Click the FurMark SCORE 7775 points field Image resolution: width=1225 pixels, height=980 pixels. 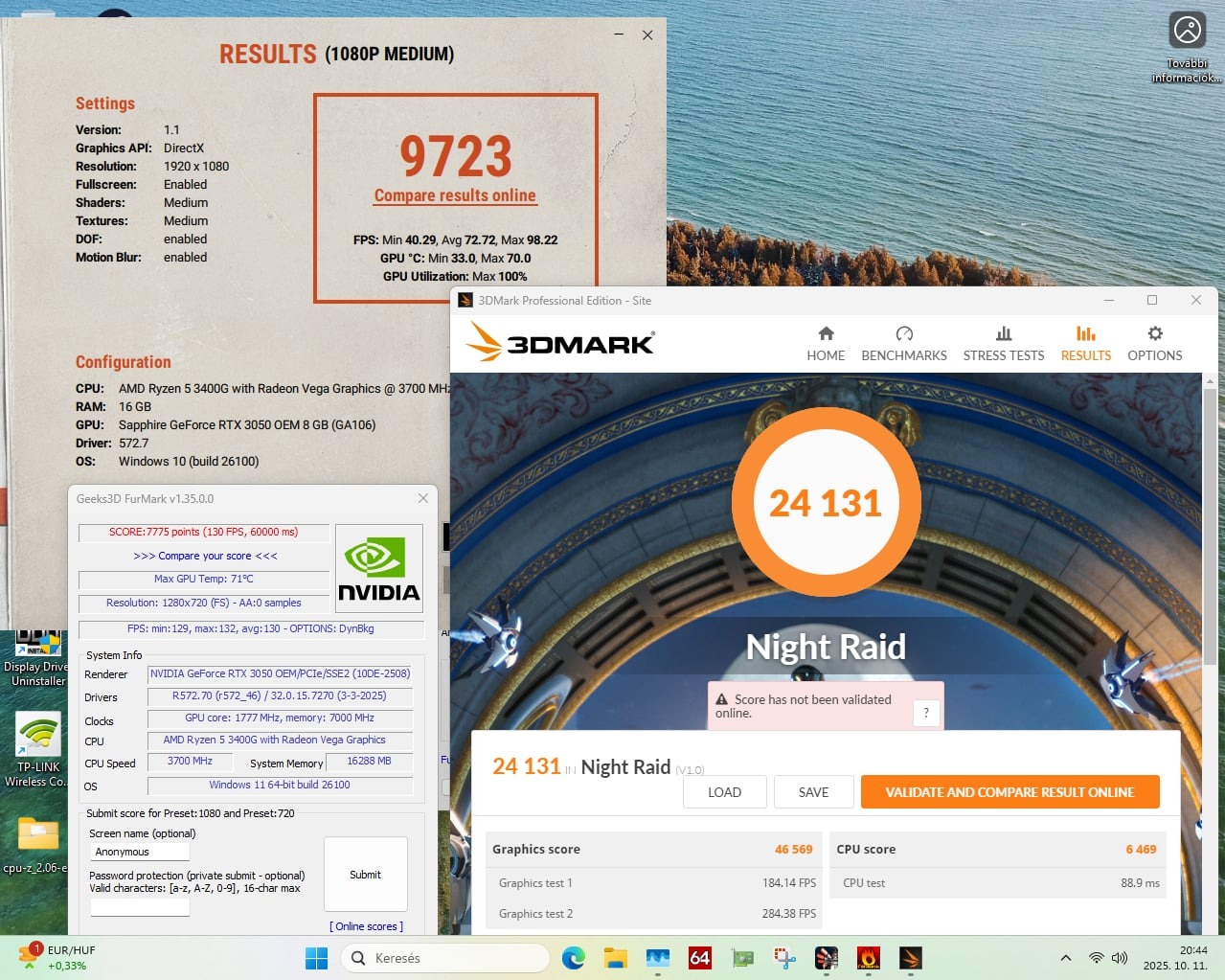(x=204, y=532)
